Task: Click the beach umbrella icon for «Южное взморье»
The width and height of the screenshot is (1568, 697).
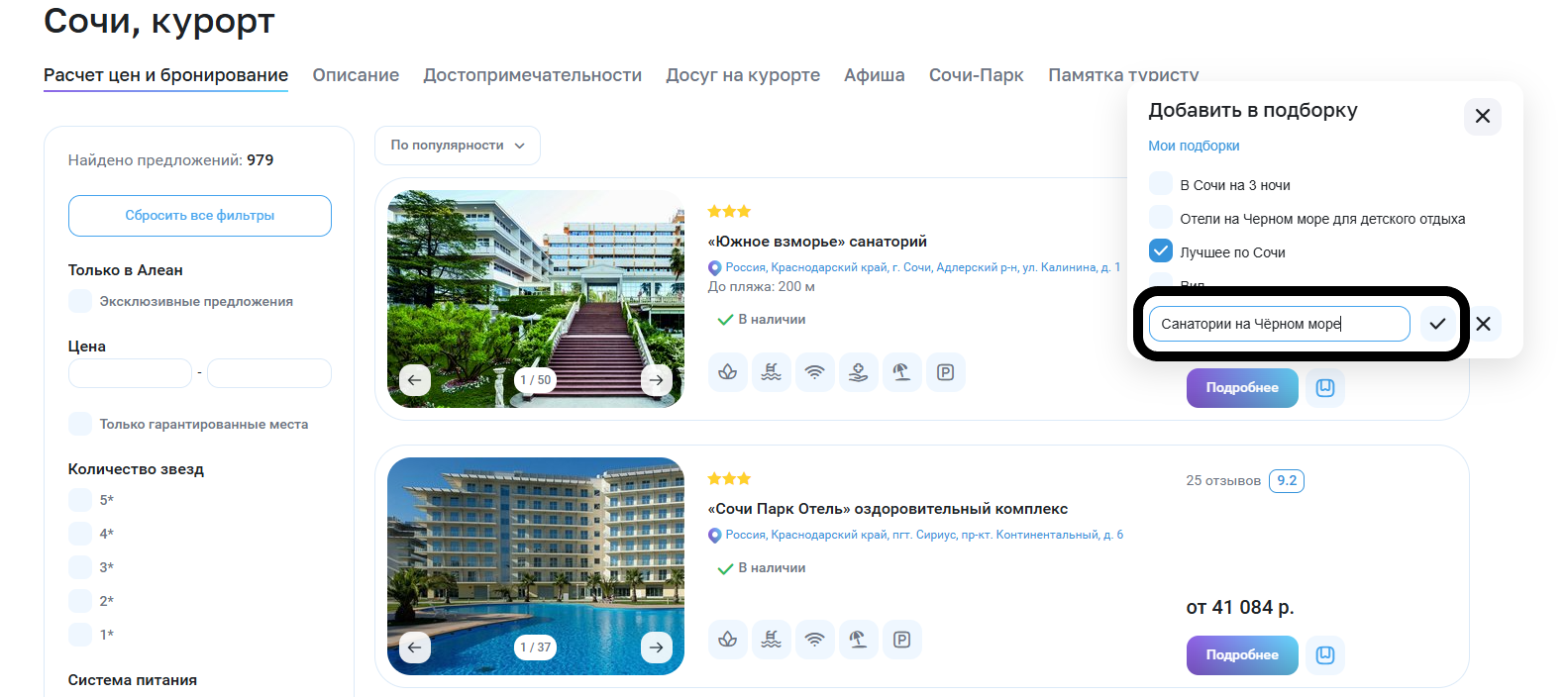Action: pos(902,372)
